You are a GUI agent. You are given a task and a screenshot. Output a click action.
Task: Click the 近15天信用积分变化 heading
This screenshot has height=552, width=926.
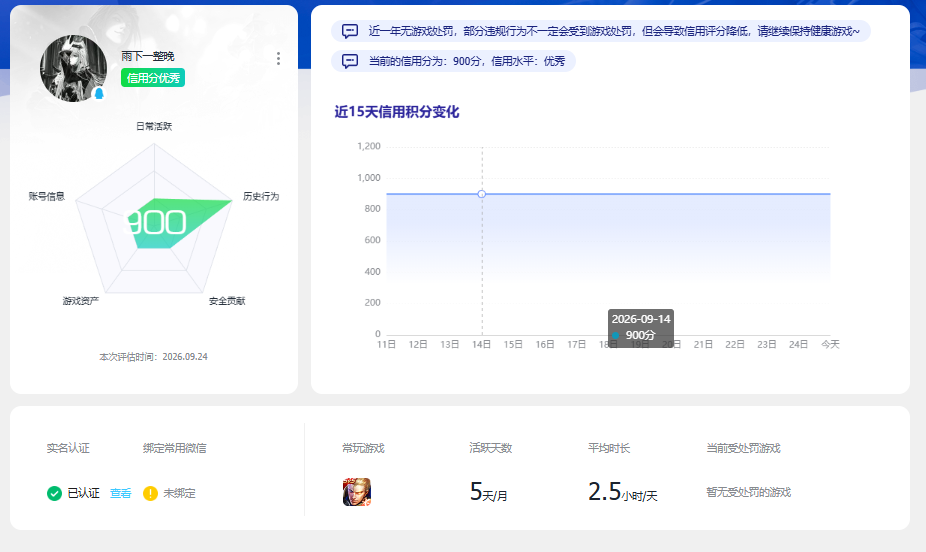(x=397, y=112)
